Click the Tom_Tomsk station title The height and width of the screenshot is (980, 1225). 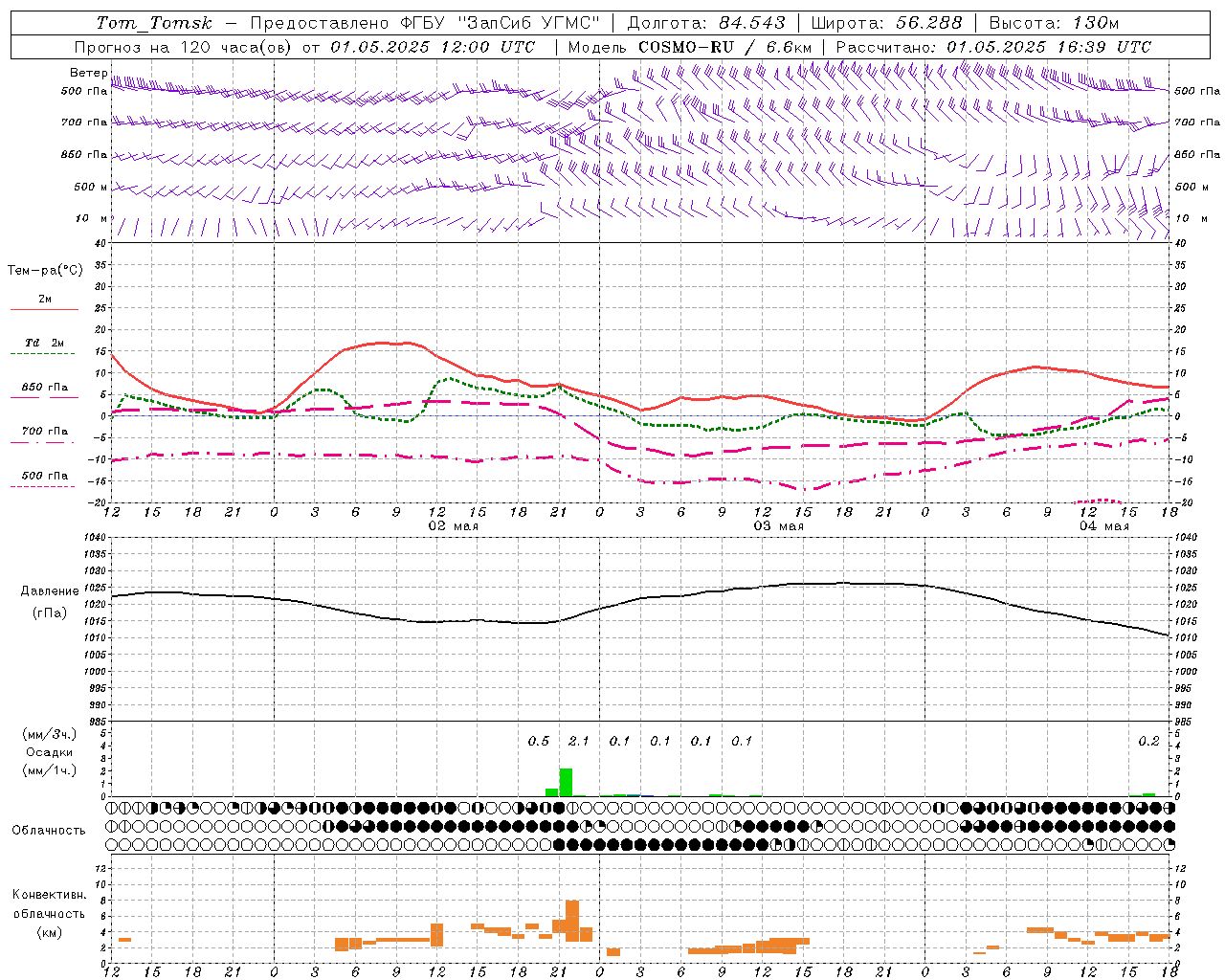tap(154, 23)
